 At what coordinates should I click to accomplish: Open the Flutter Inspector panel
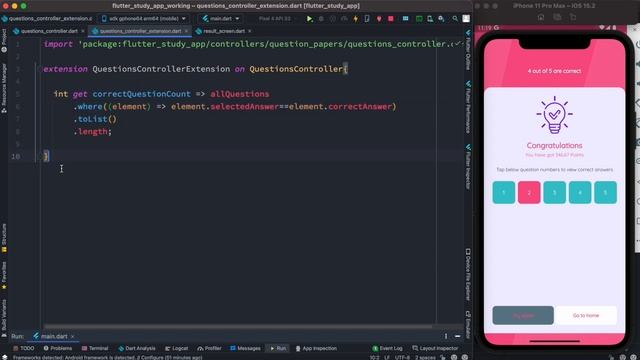click(x=468, y=167)
